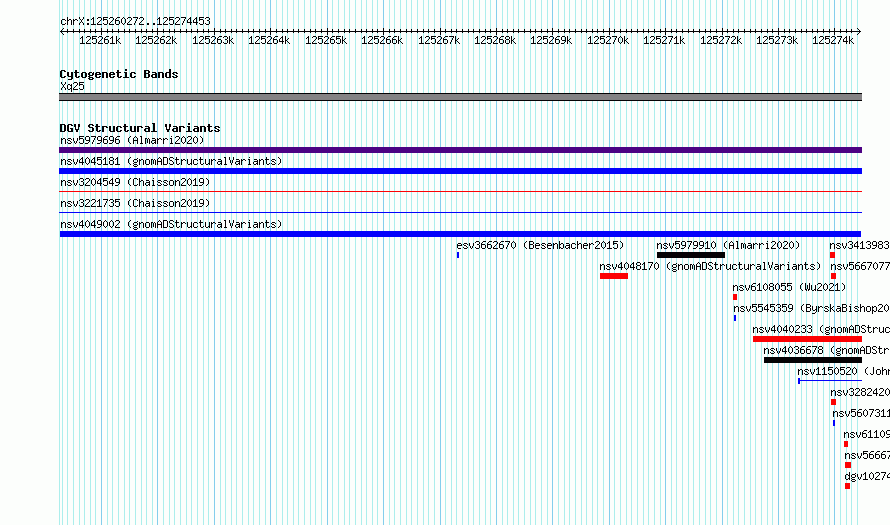Click the Cytogenetic Bands track heading
This screenshot has height=525, width=890.
[x=119, y=74]
